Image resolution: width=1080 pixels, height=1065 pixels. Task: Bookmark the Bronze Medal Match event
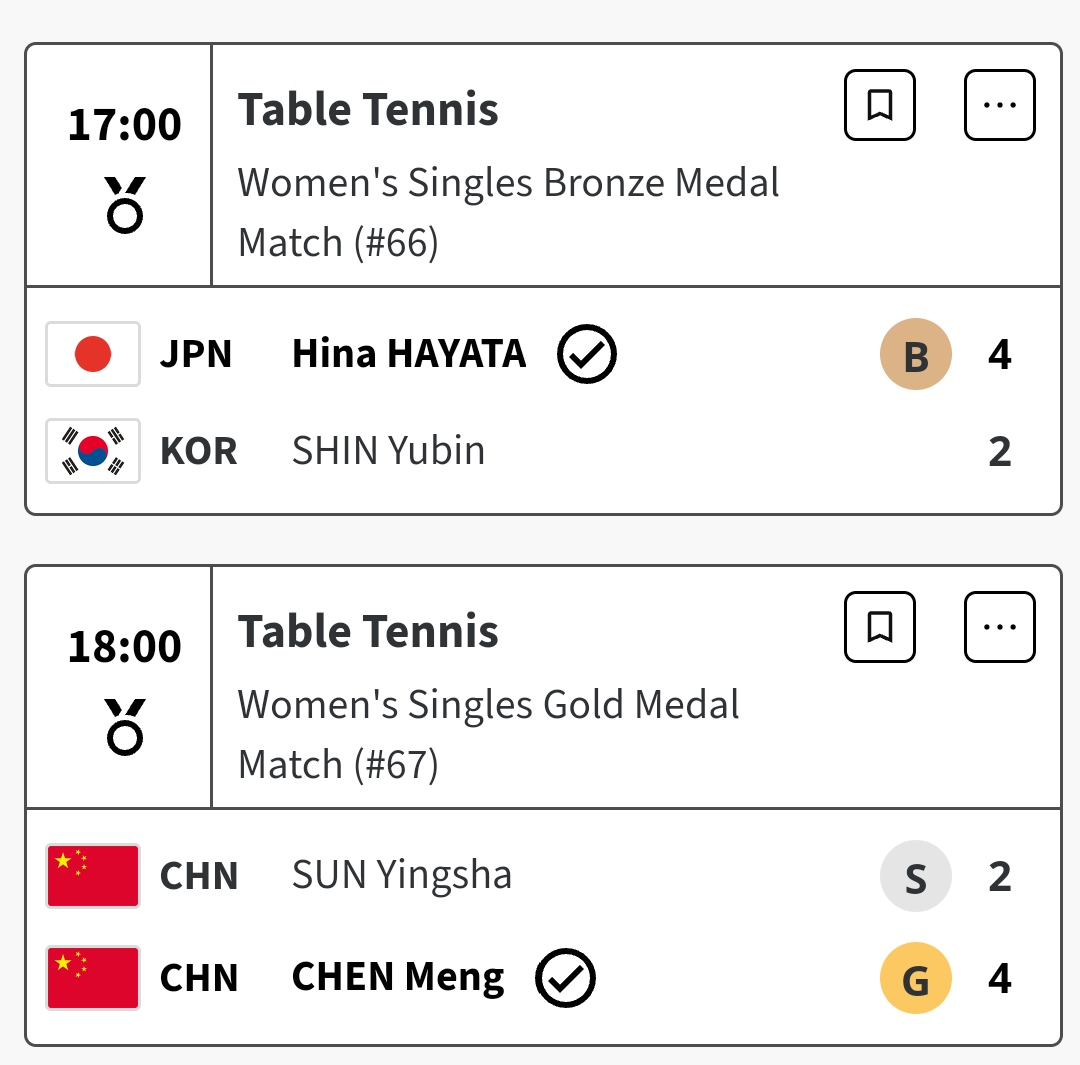pyautogui.click(x=880, y=105)
